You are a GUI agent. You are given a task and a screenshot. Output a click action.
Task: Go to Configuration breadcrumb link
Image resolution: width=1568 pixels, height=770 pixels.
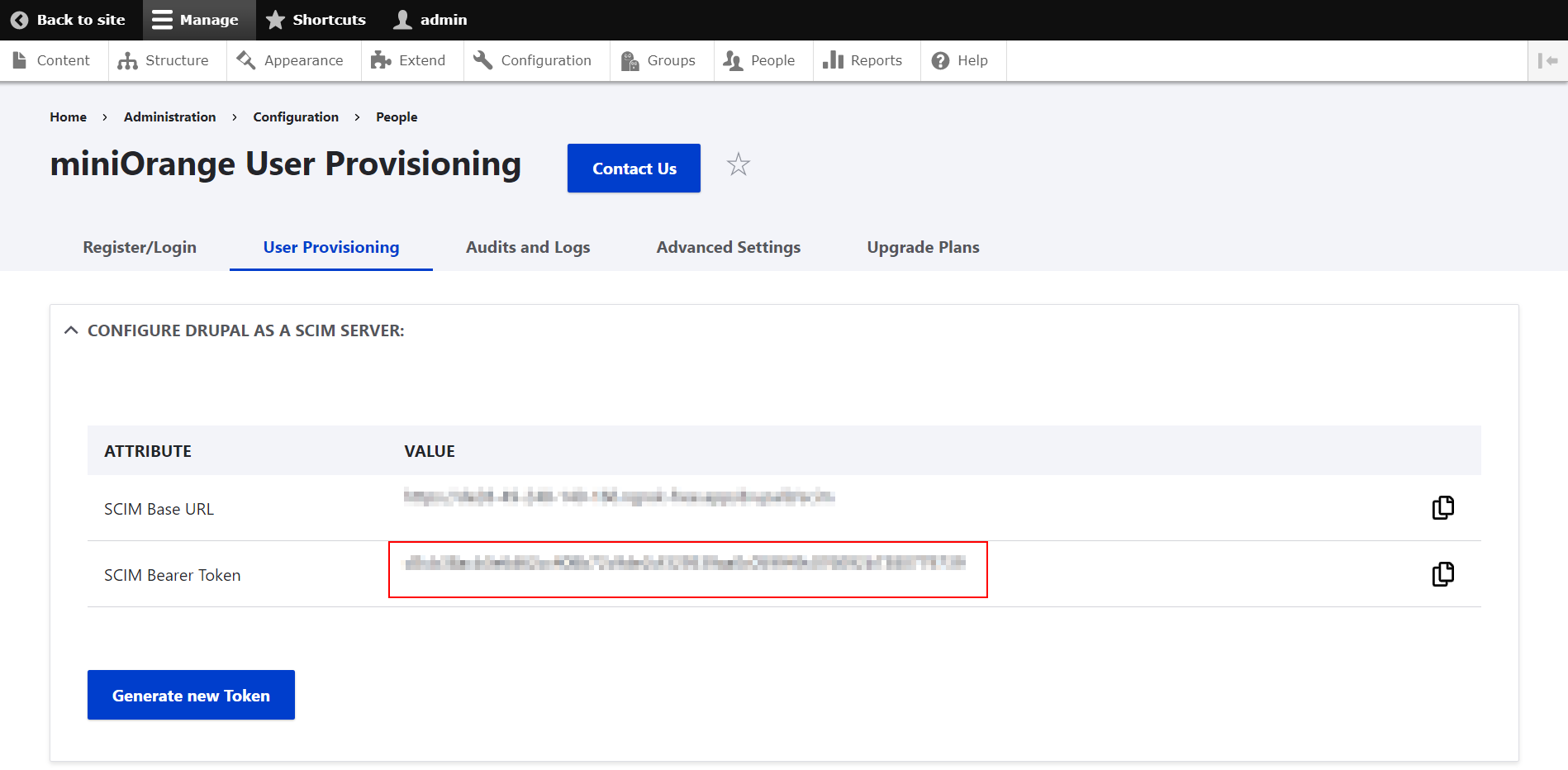(296, 117)
